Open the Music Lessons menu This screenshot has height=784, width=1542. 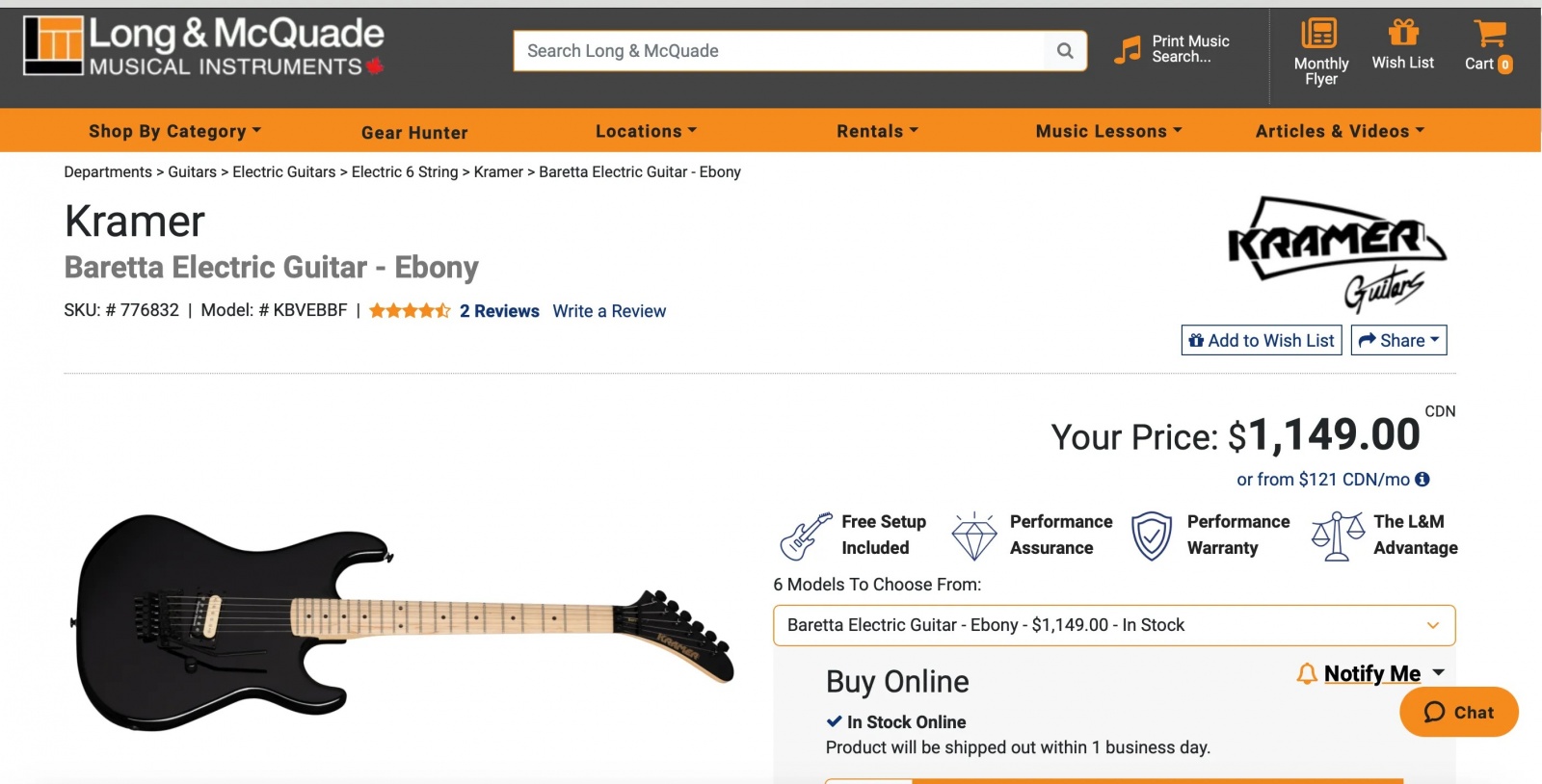pos(1108,131)
